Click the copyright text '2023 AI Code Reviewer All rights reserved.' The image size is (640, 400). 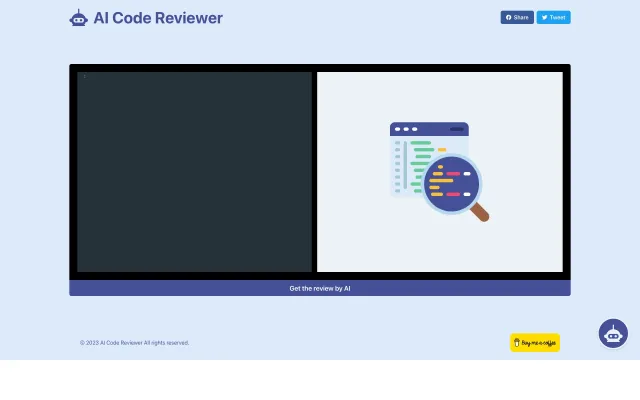pyautogui.click(x=134, y=343)
